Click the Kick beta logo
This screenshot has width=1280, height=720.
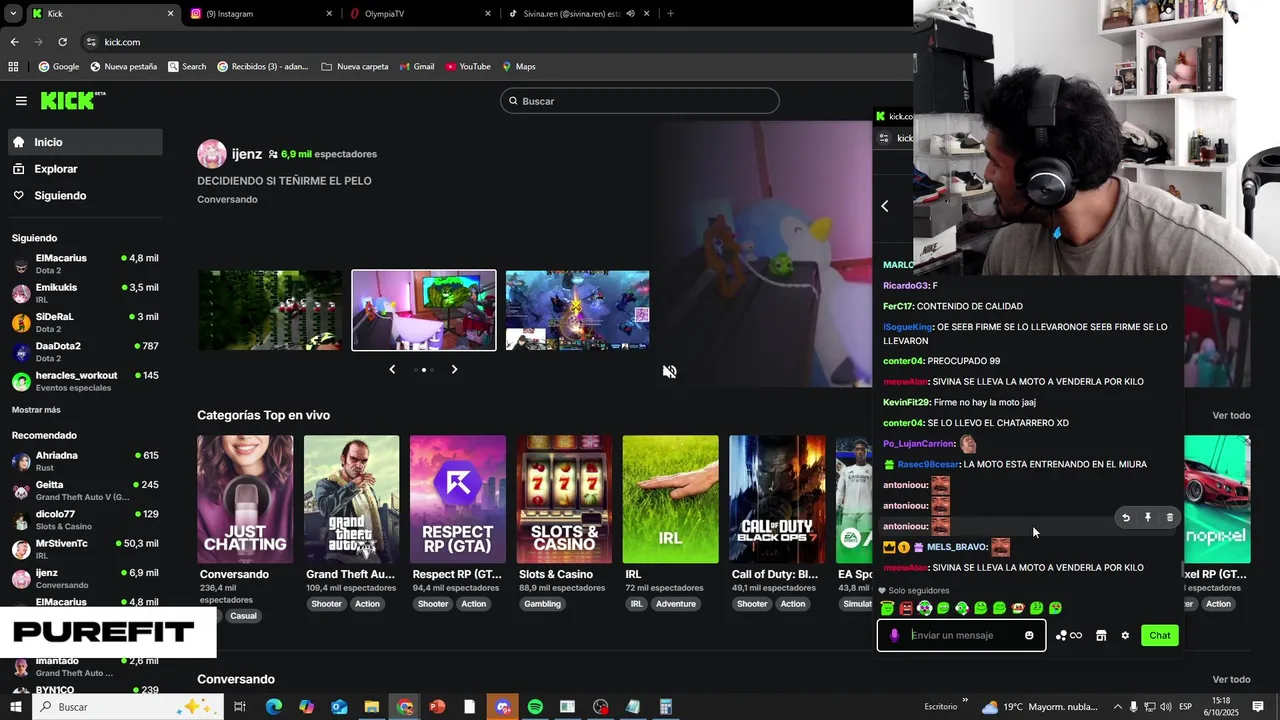(x=73, y=100)
